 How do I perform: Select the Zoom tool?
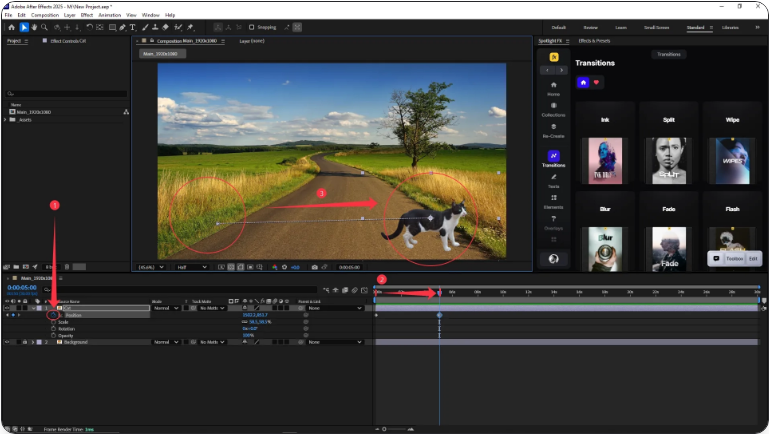(x=43, y=27)
